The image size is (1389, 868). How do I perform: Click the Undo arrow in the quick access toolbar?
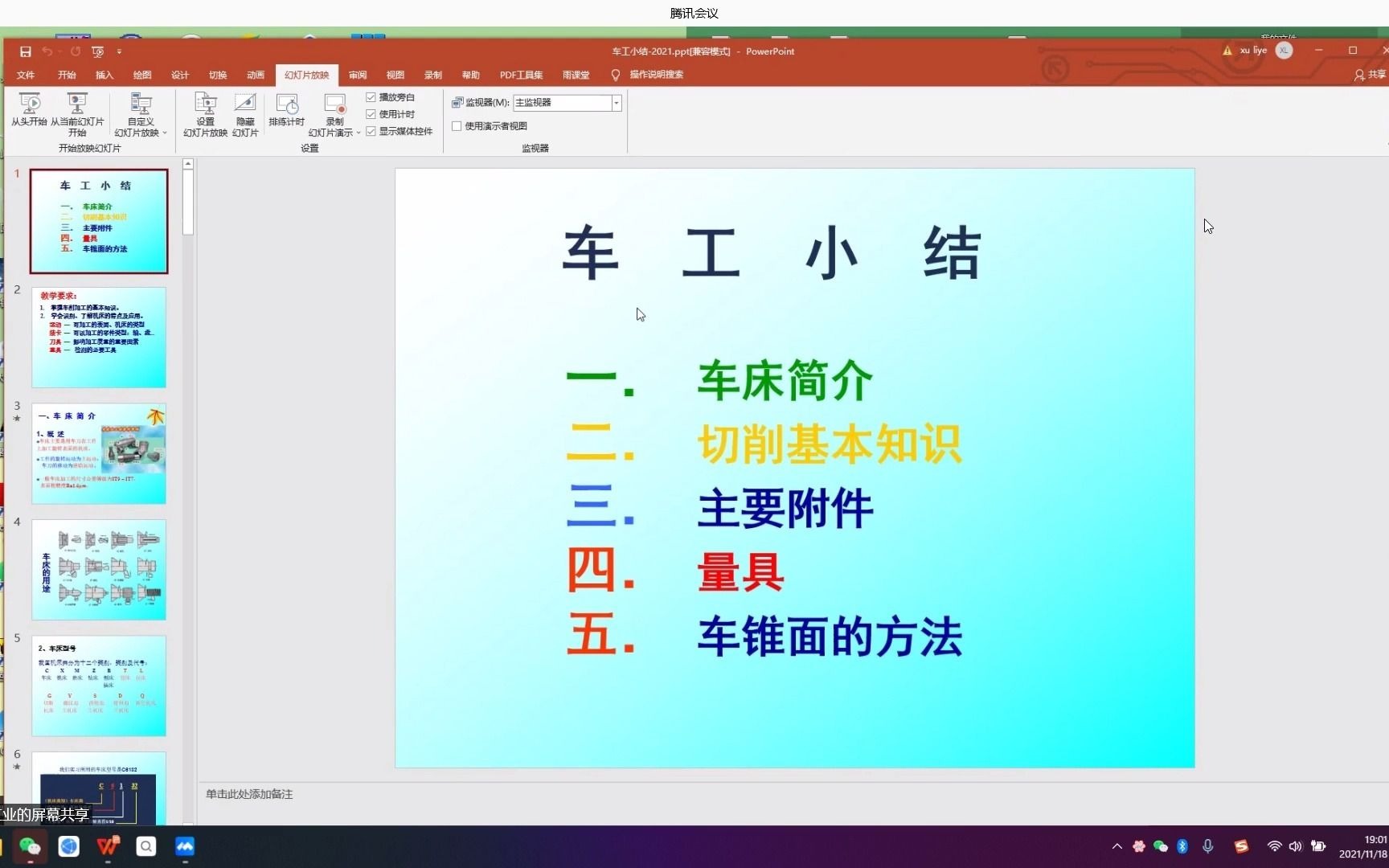(x=47, y=51)
